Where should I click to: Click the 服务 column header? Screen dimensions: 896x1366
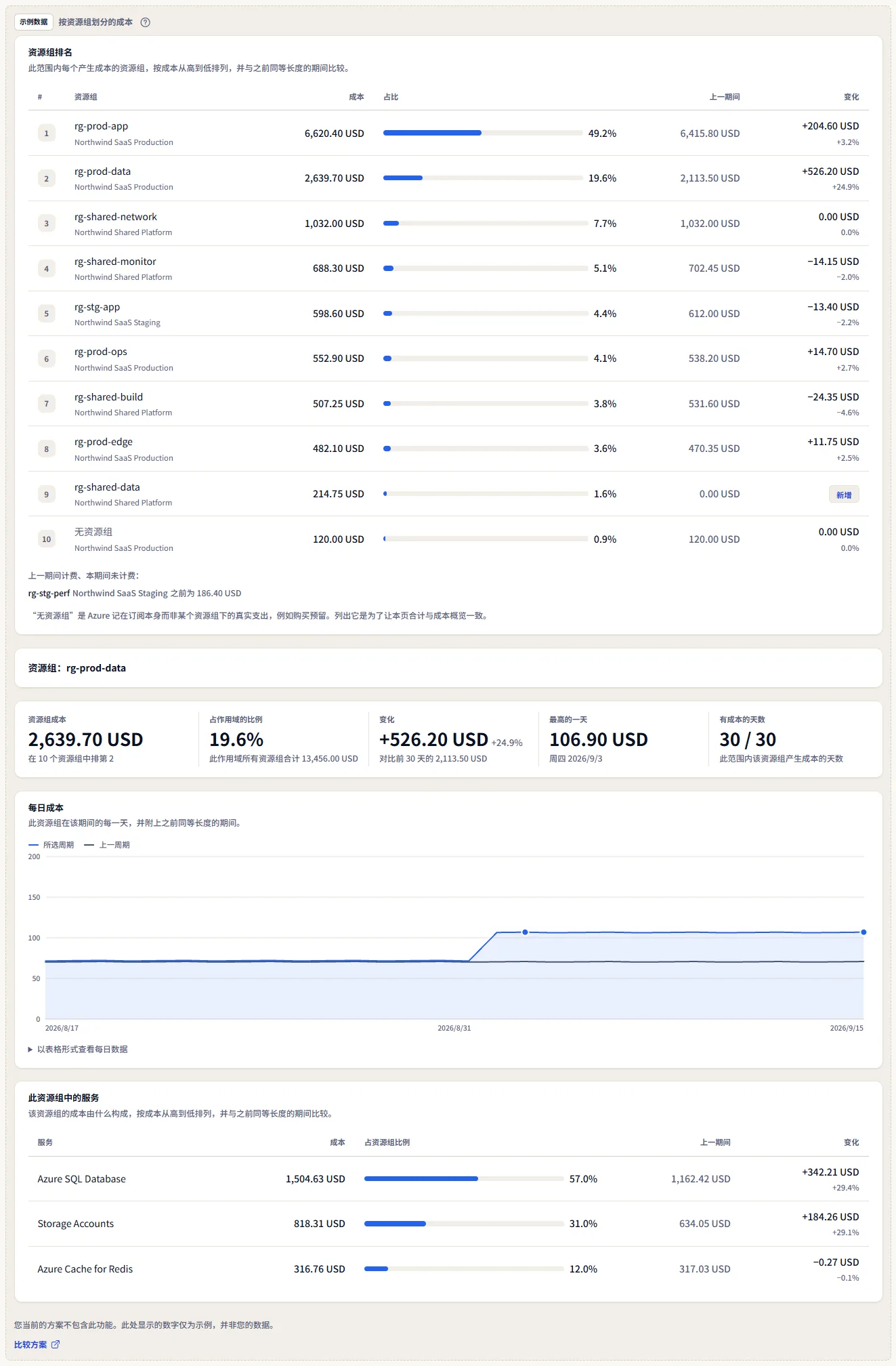point(45,1142)
